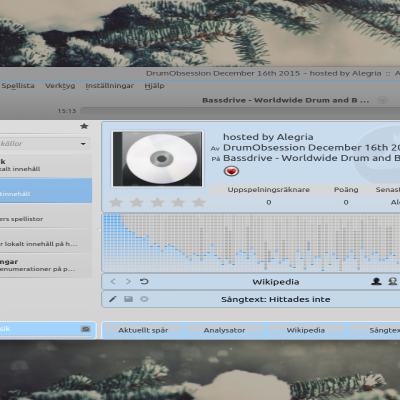Set rating to two stars

[x=137, y=202]
